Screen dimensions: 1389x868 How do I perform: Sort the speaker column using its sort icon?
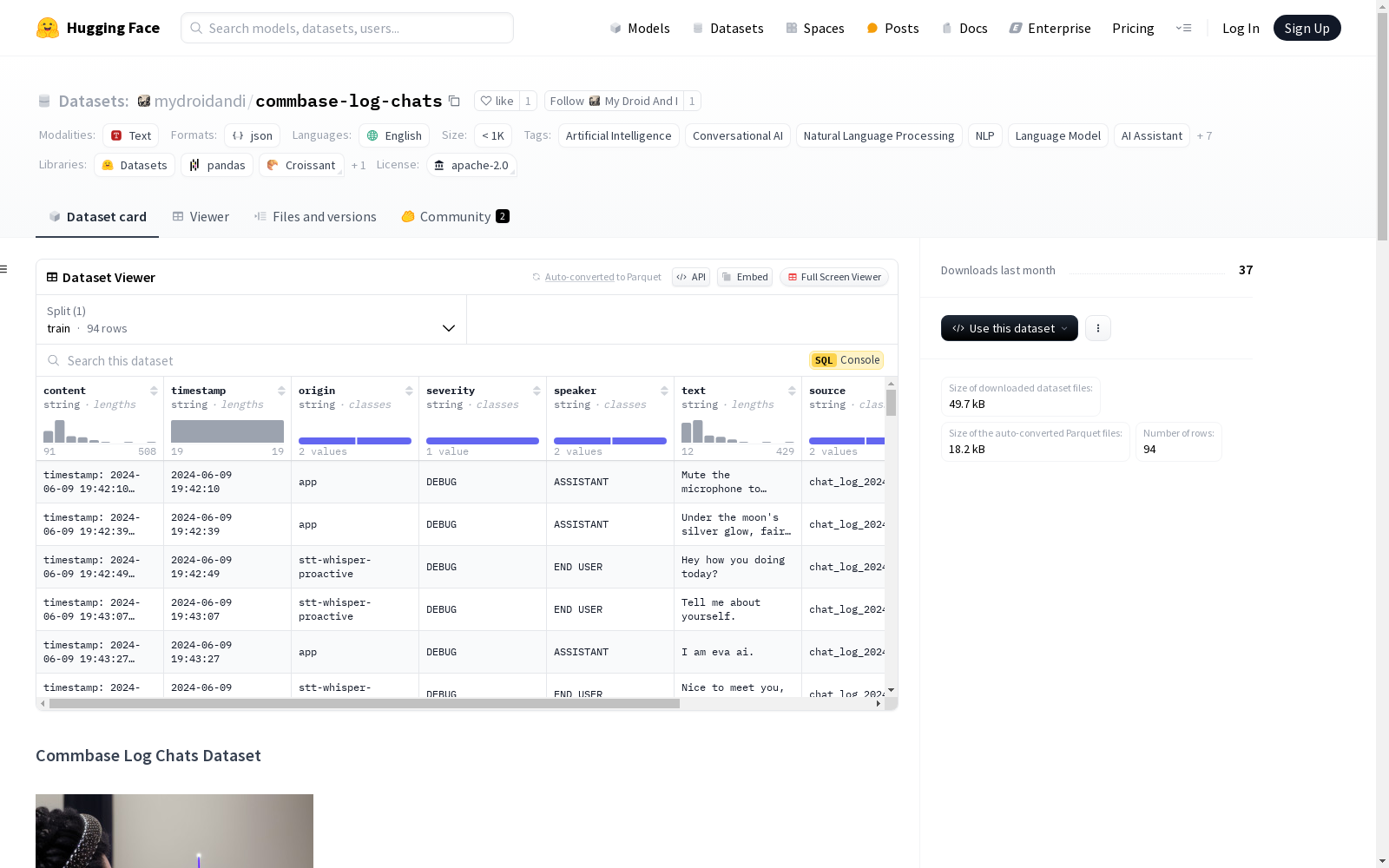pos(664,391)
